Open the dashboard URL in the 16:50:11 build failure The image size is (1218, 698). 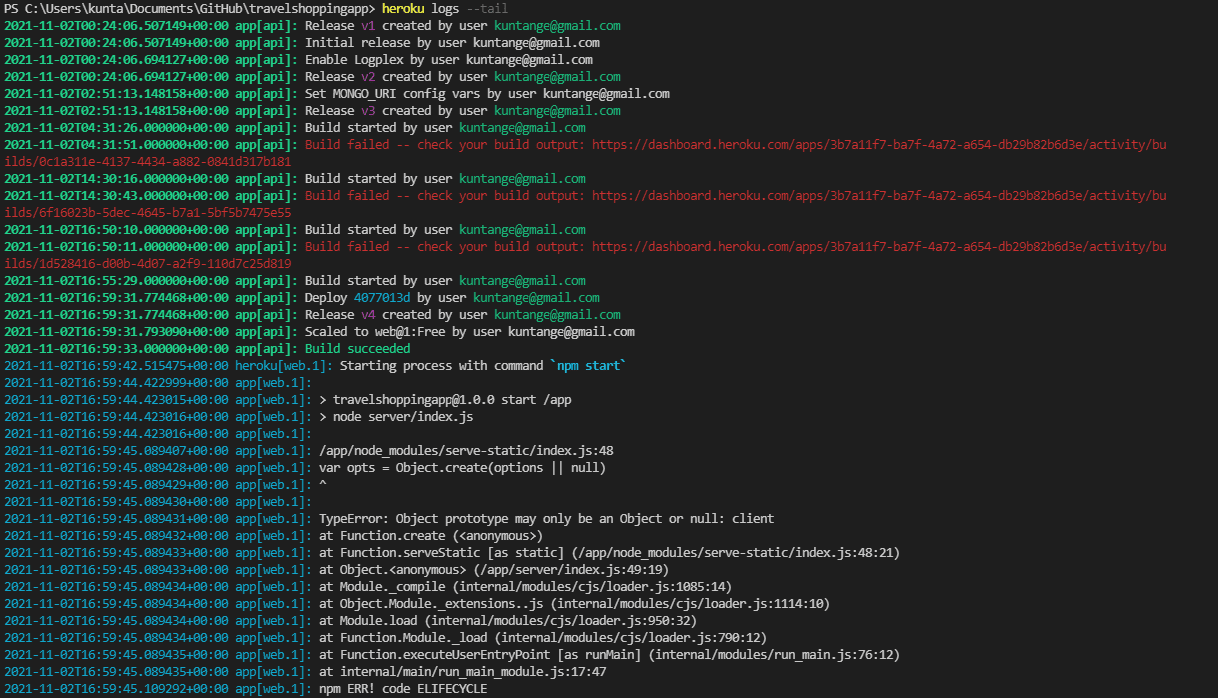pos(879,246)
